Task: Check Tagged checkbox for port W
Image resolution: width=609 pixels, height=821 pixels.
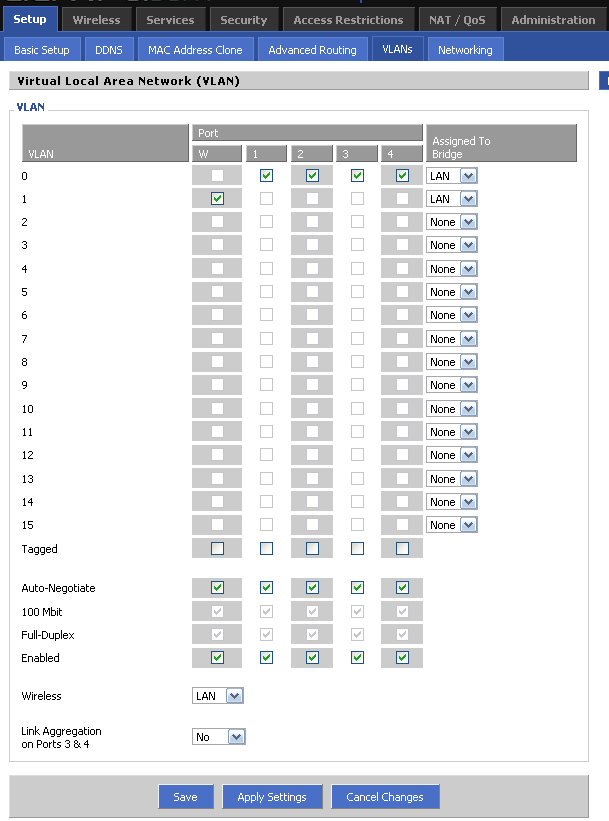Action: (x=217, y=548)
